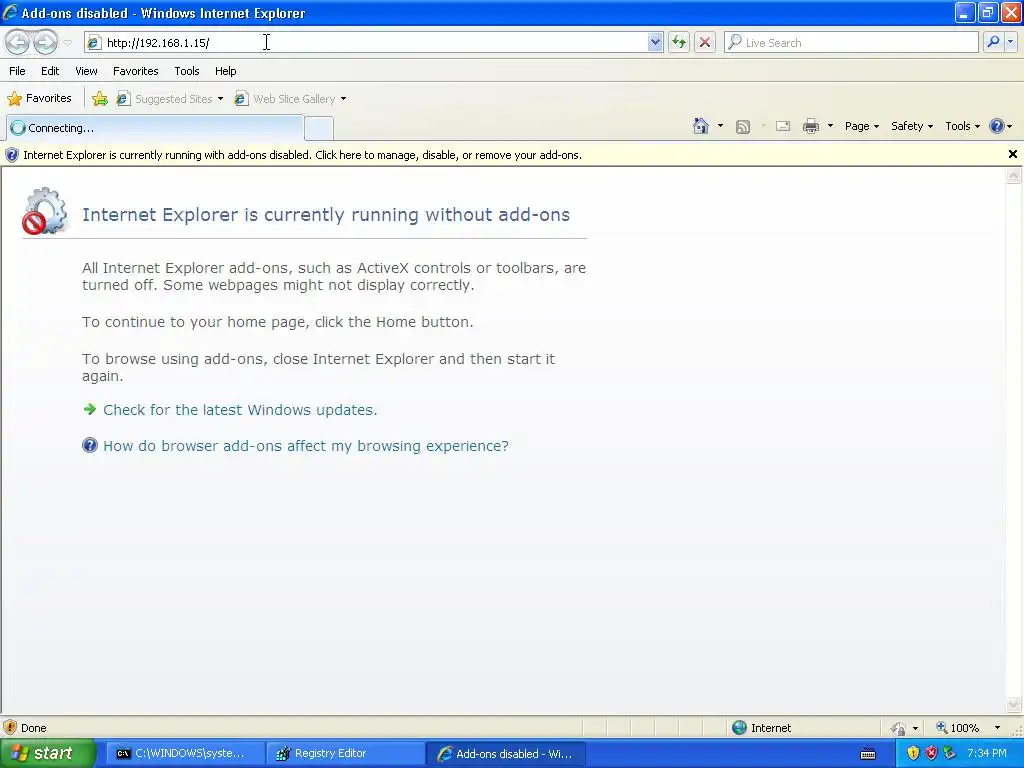Image resolution: width=1024 pixels, height=768 pixels.
Task: Close the information bar
Action: click(1012, 154)
